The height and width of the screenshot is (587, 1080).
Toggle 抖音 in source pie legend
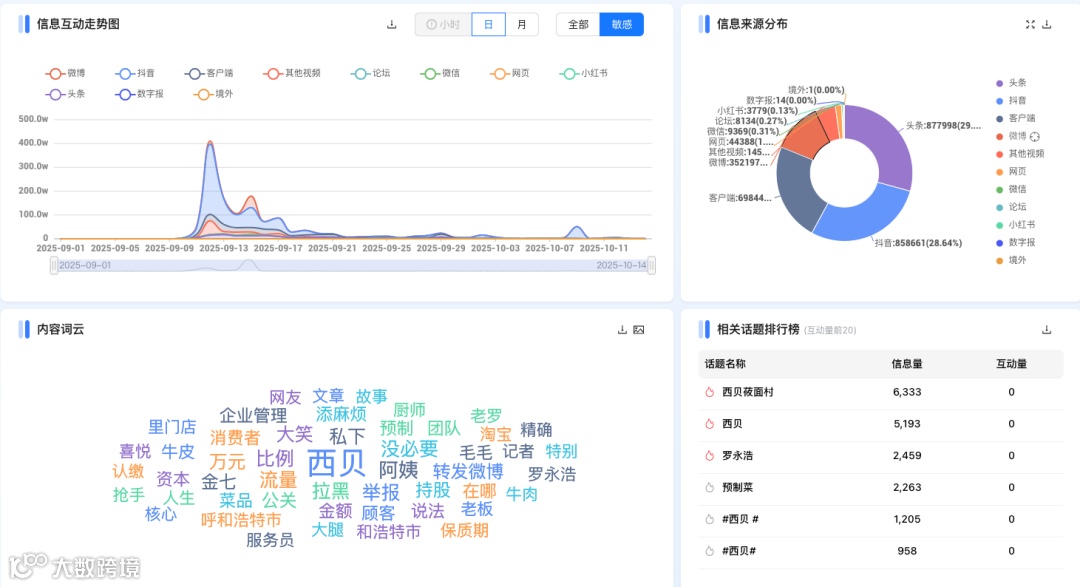click(x=1011, y=101)
